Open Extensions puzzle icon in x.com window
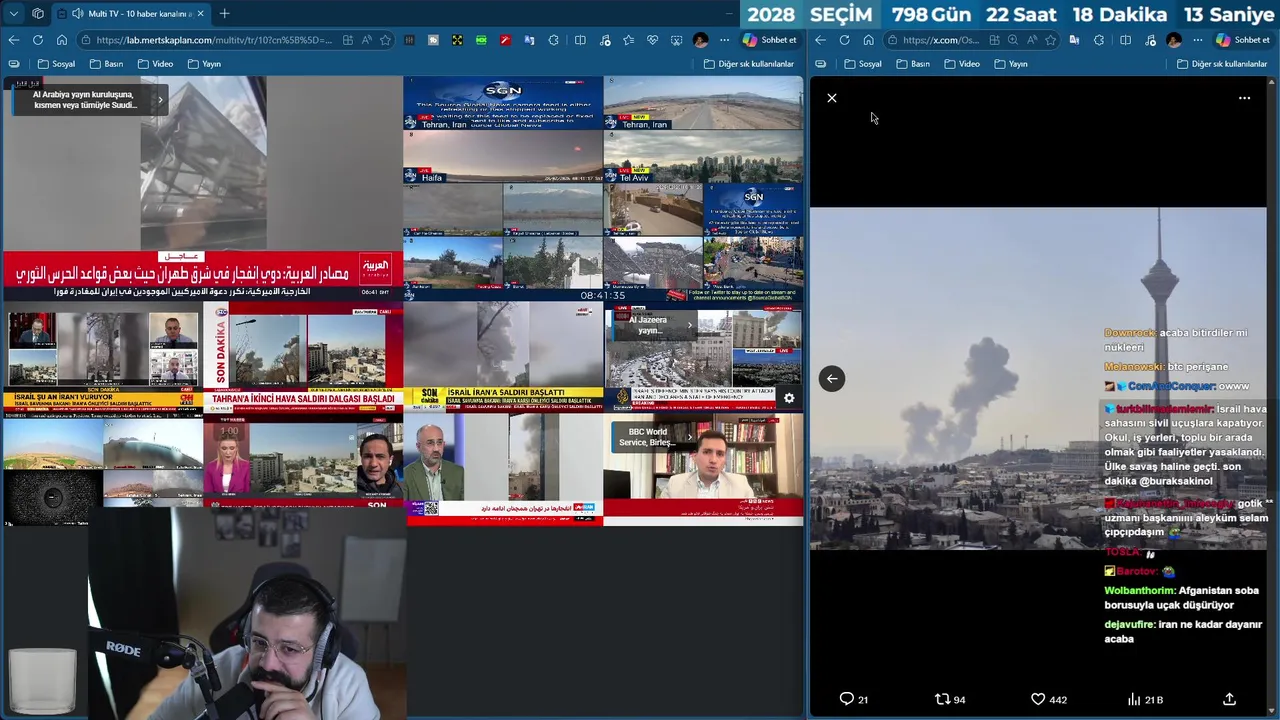 [1098, 40]
